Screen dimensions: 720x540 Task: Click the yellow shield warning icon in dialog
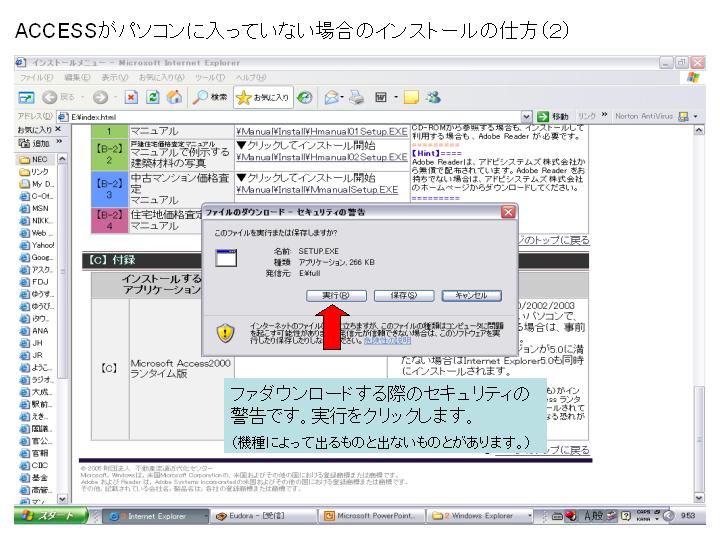click(x=225, y=332)
